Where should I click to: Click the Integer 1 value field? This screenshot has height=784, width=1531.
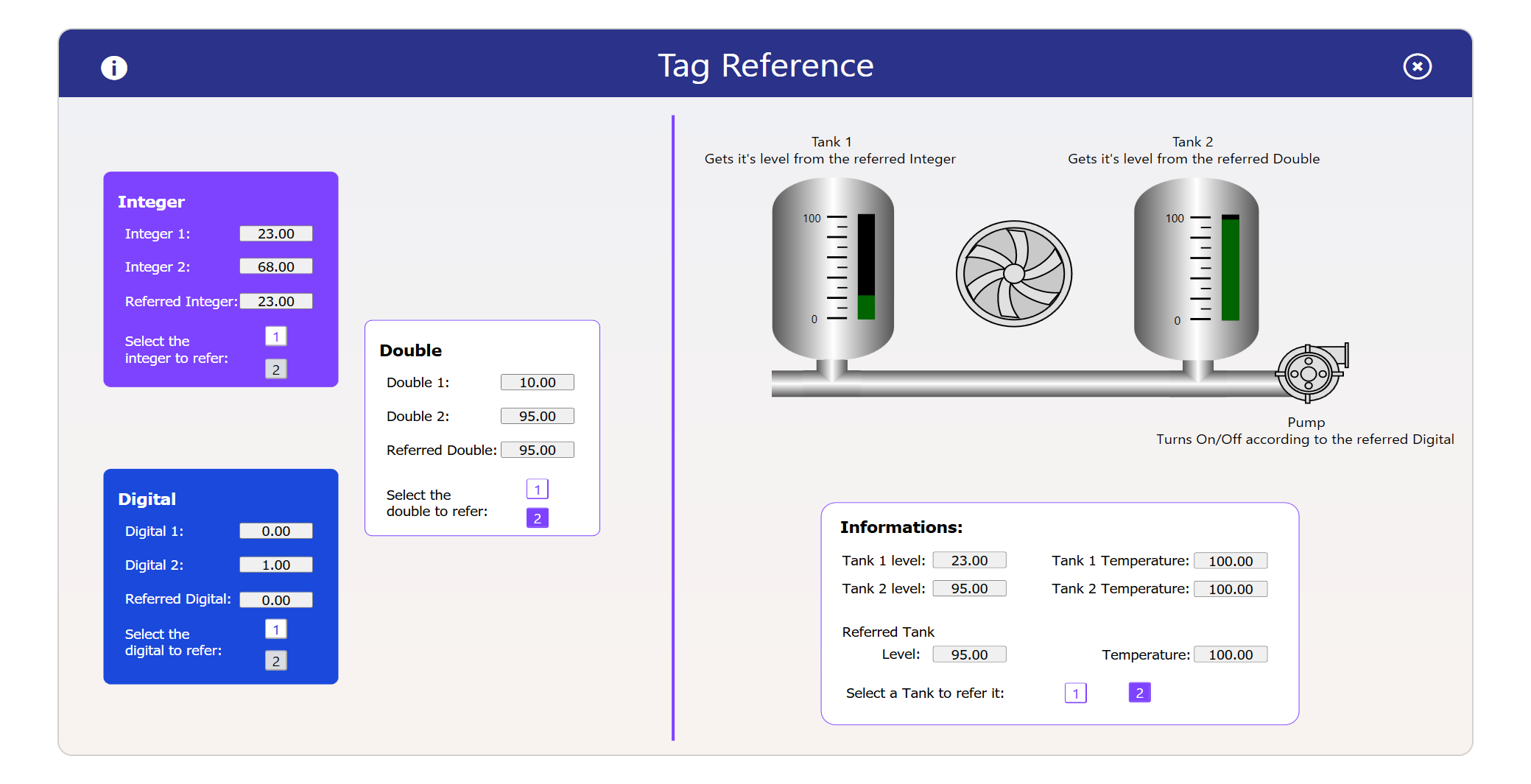275,233
